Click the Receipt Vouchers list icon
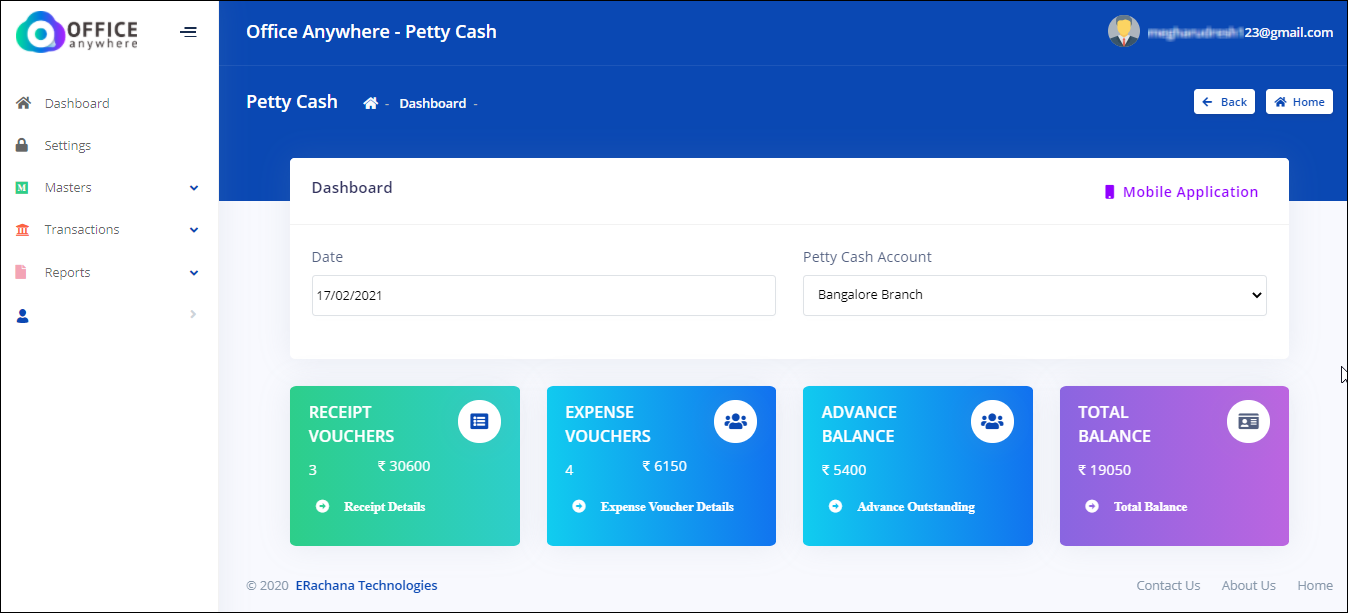The height and width of the screenshot is (613, 1348). [x=479, y=422]
